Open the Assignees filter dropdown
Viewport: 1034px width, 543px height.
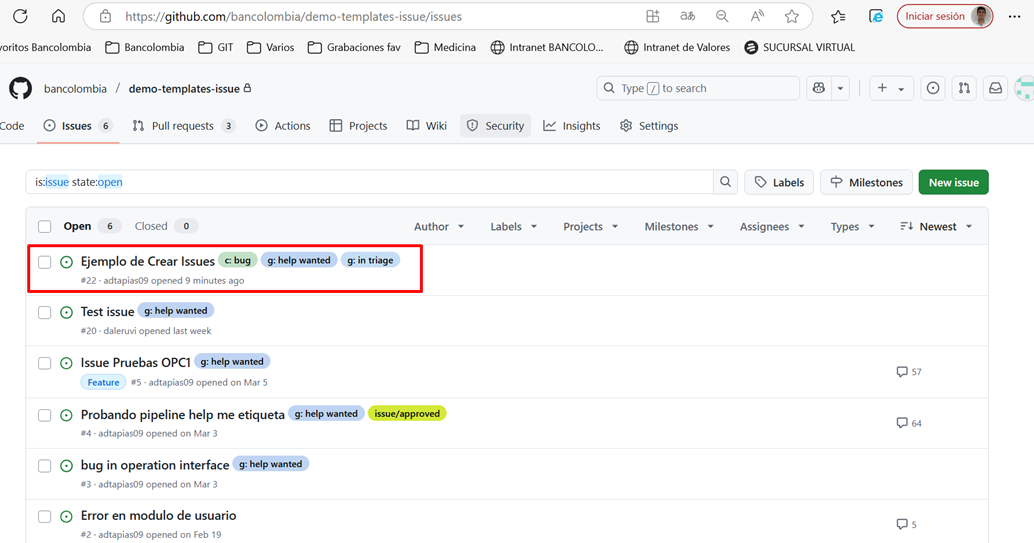coord(771,227)
